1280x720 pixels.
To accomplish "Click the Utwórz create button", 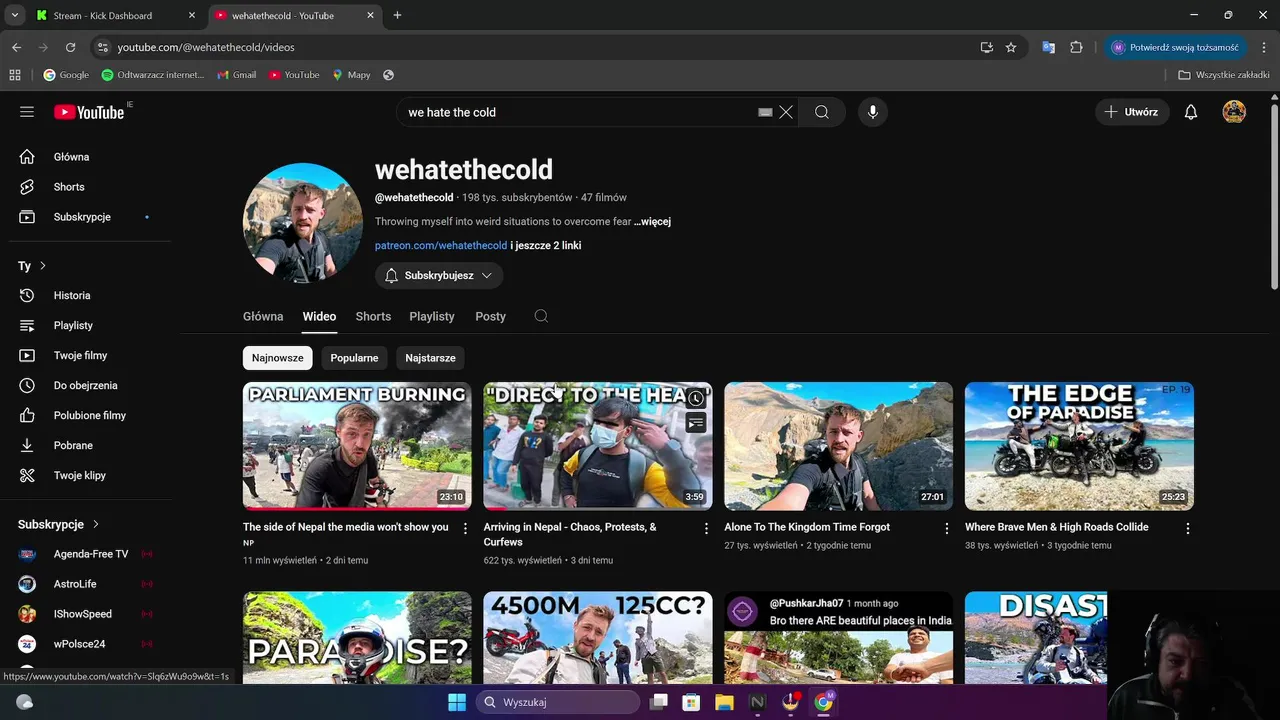I will click(x=1132, y=112).
